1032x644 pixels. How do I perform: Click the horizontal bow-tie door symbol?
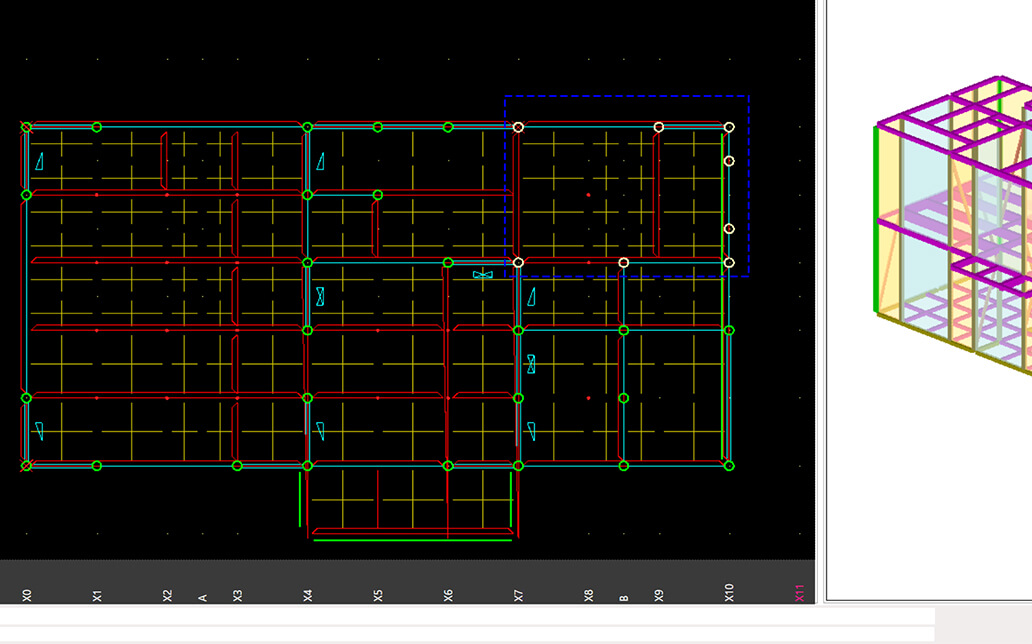tap(483, 275)
